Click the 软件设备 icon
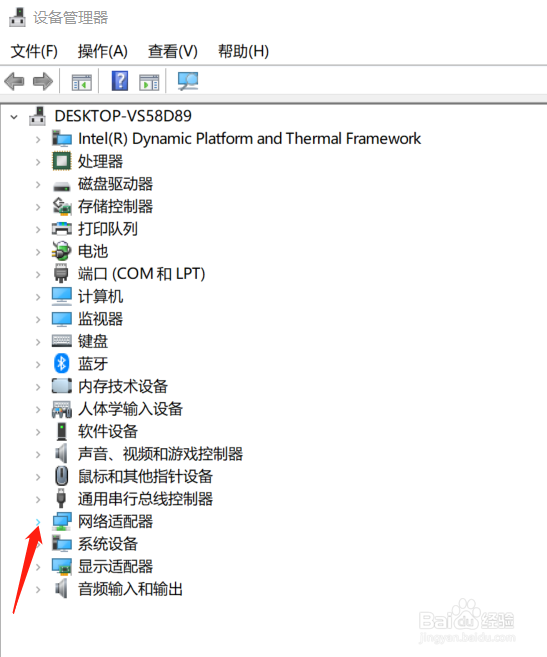The width and height of the screenshot is (547, 657). coord(62,431)
